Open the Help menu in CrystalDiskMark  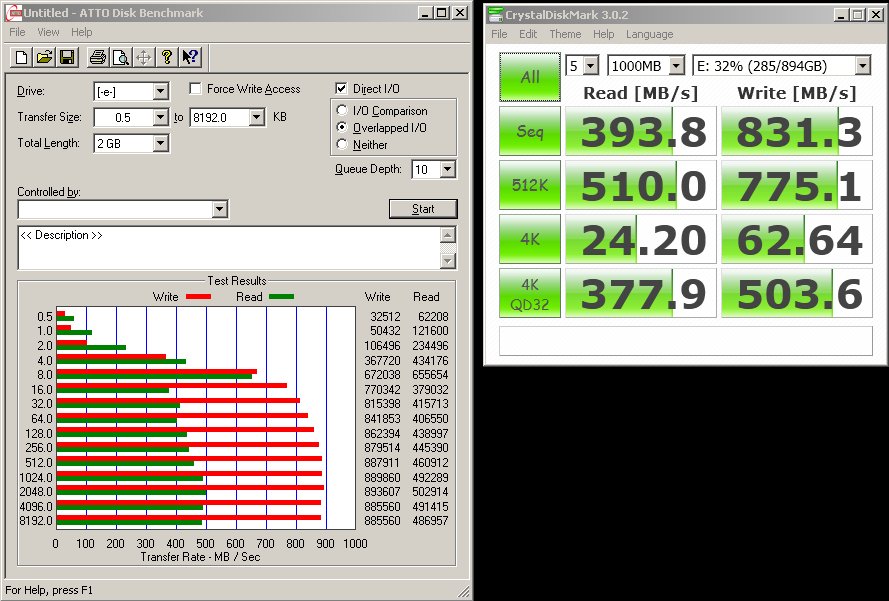pos(603,34)
